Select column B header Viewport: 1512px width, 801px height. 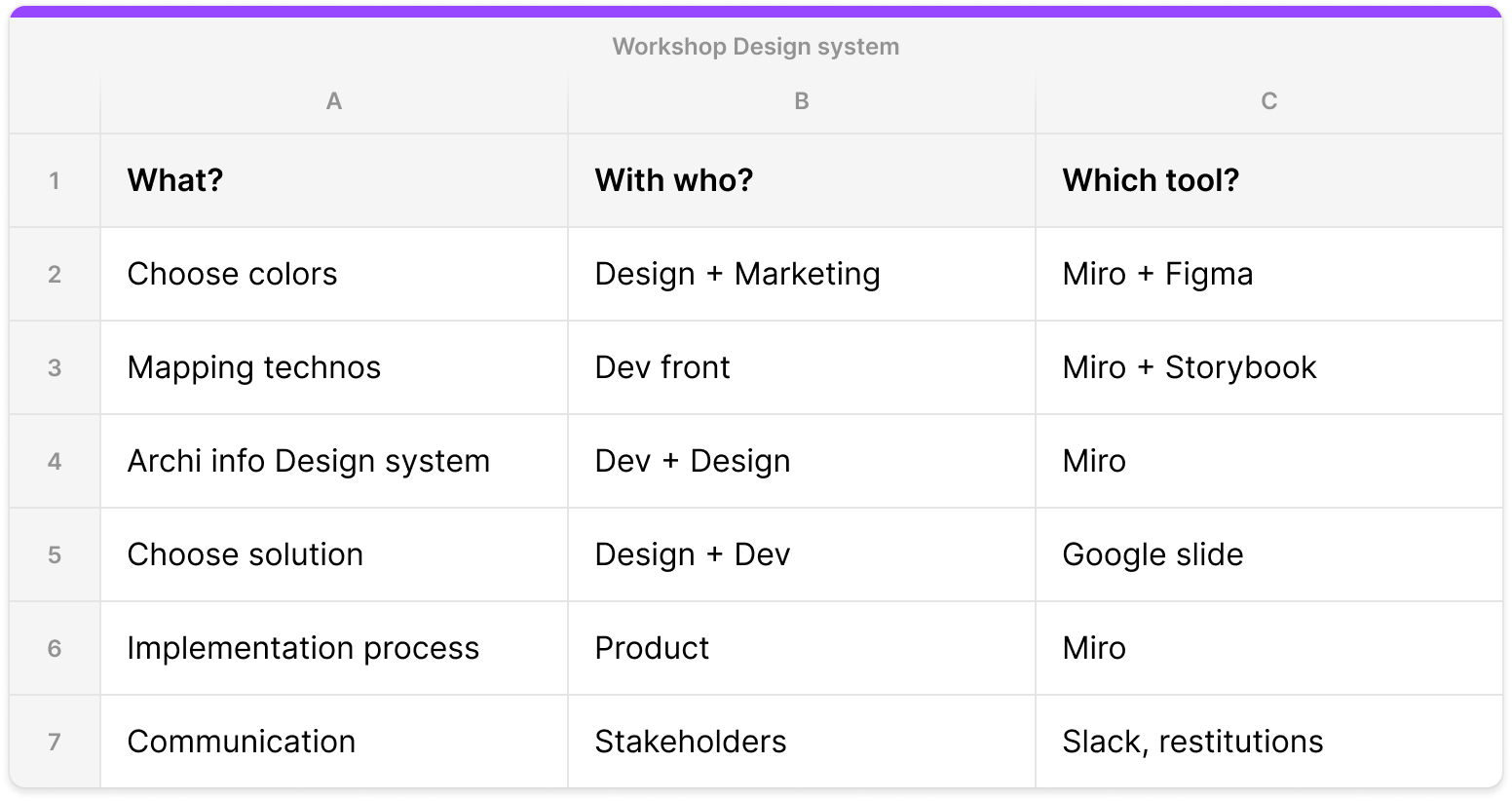click(801, 101)
